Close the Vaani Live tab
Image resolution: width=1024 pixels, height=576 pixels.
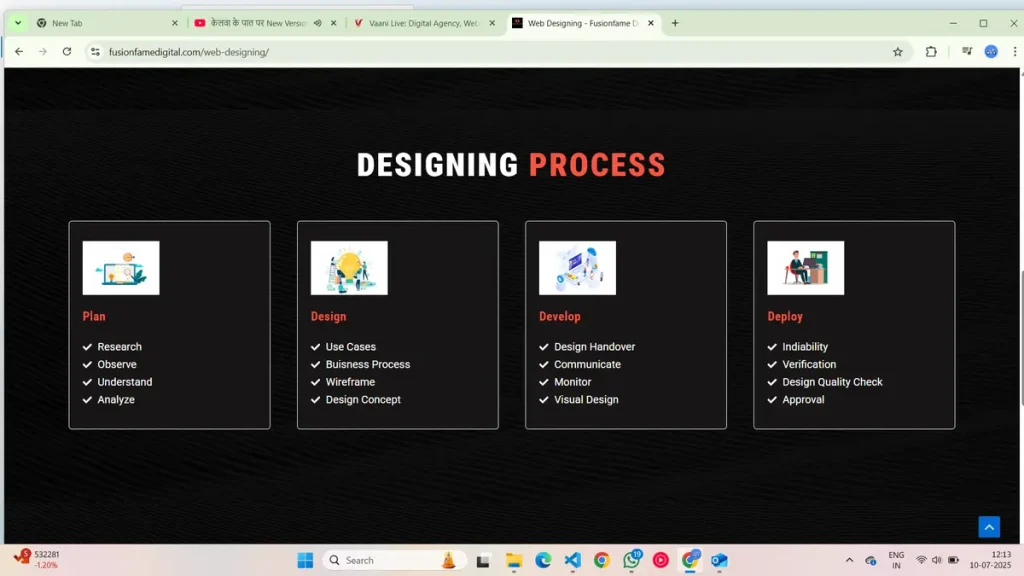[x=492, y=23]
